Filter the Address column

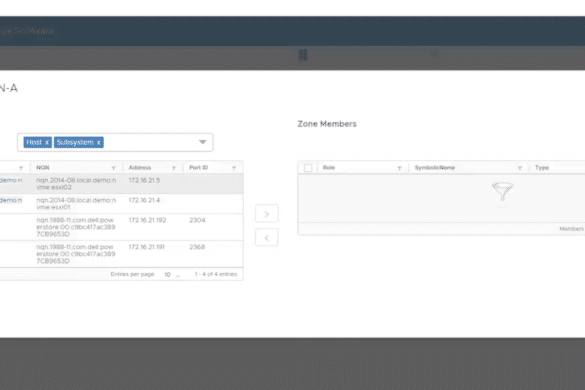174,168
